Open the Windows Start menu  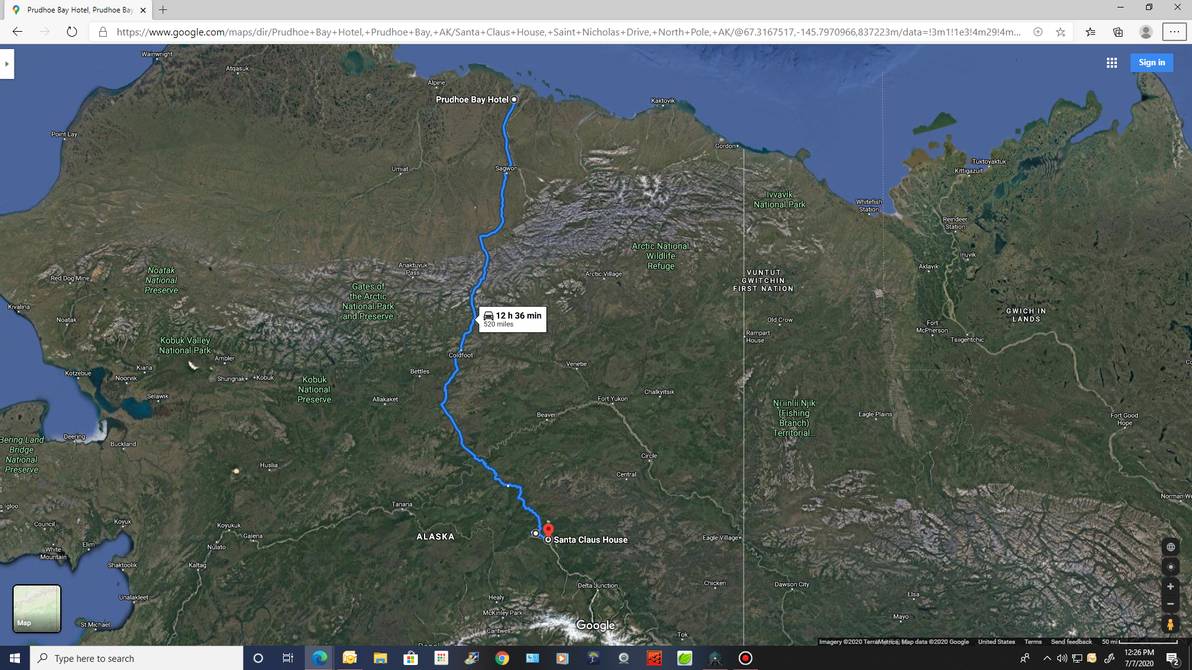coord(14,658)
